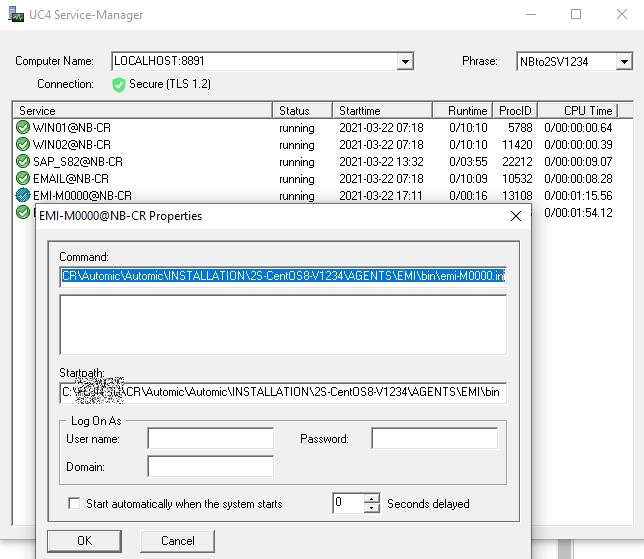
Task: Click the green status icon for WIN01@NB-CR
Action: click(x=23, y=127)
